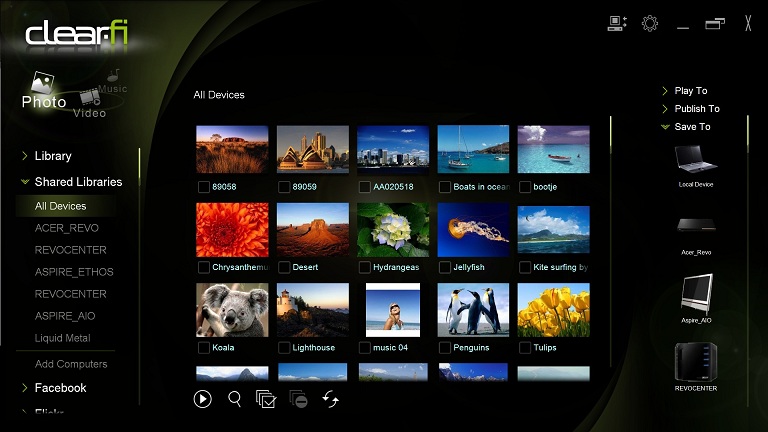This screenshot has height=432, width=768.
Task: Open the 89058 Uluru photo thumbnail
Action: coord(232,149)
